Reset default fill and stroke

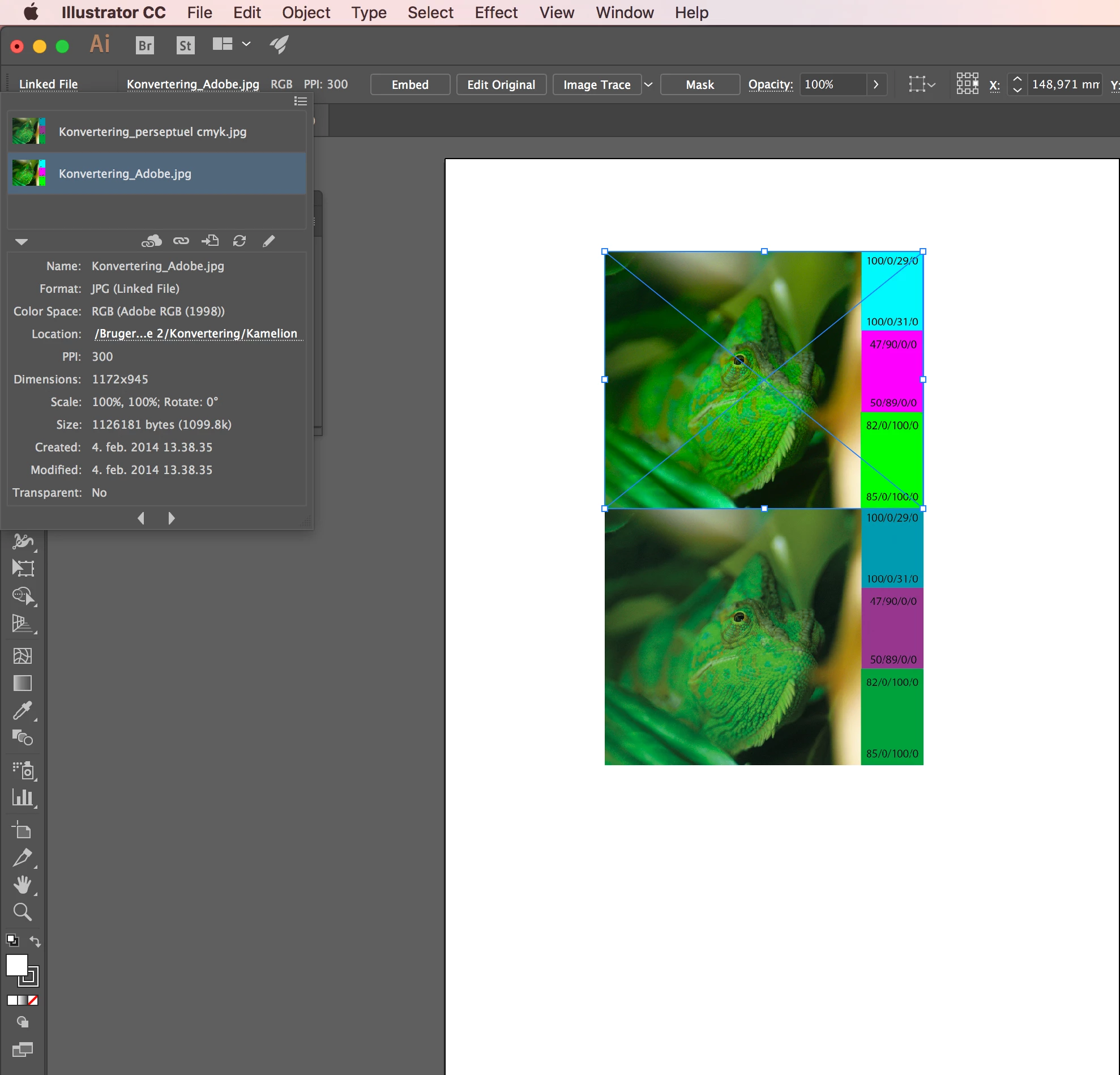pyautogui.click(x=12, y=940)
